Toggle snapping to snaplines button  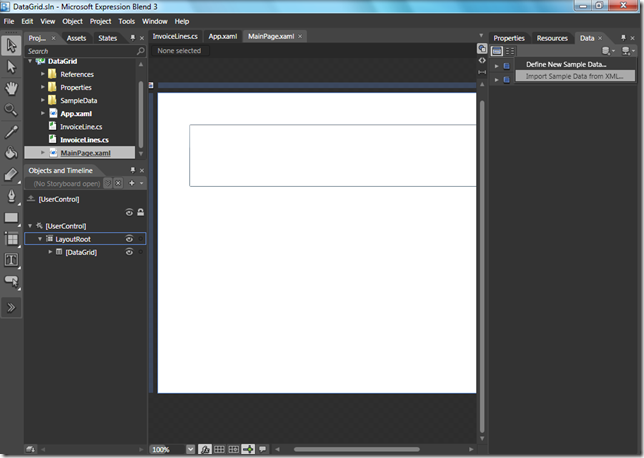coord(248,449)
